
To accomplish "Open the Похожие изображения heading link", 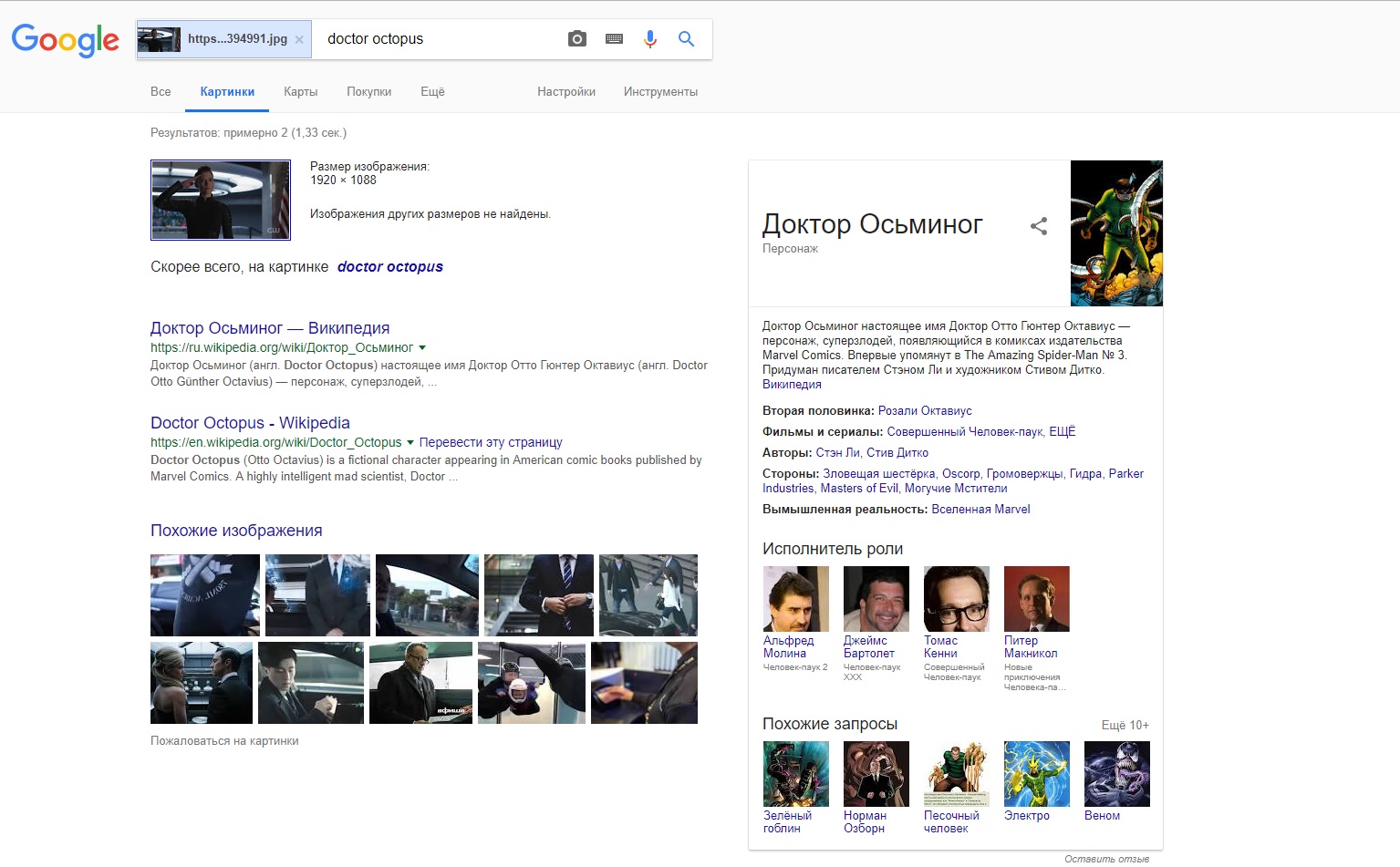I will (x=236, y=531).
